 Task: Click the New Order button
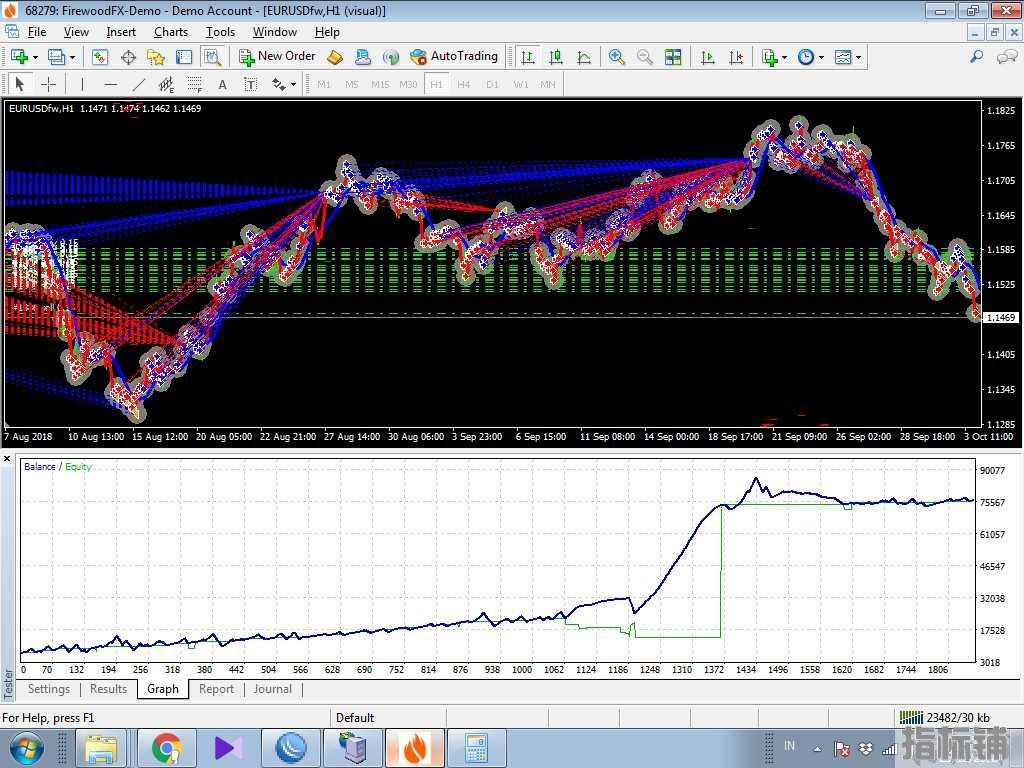tap(277, 57)
